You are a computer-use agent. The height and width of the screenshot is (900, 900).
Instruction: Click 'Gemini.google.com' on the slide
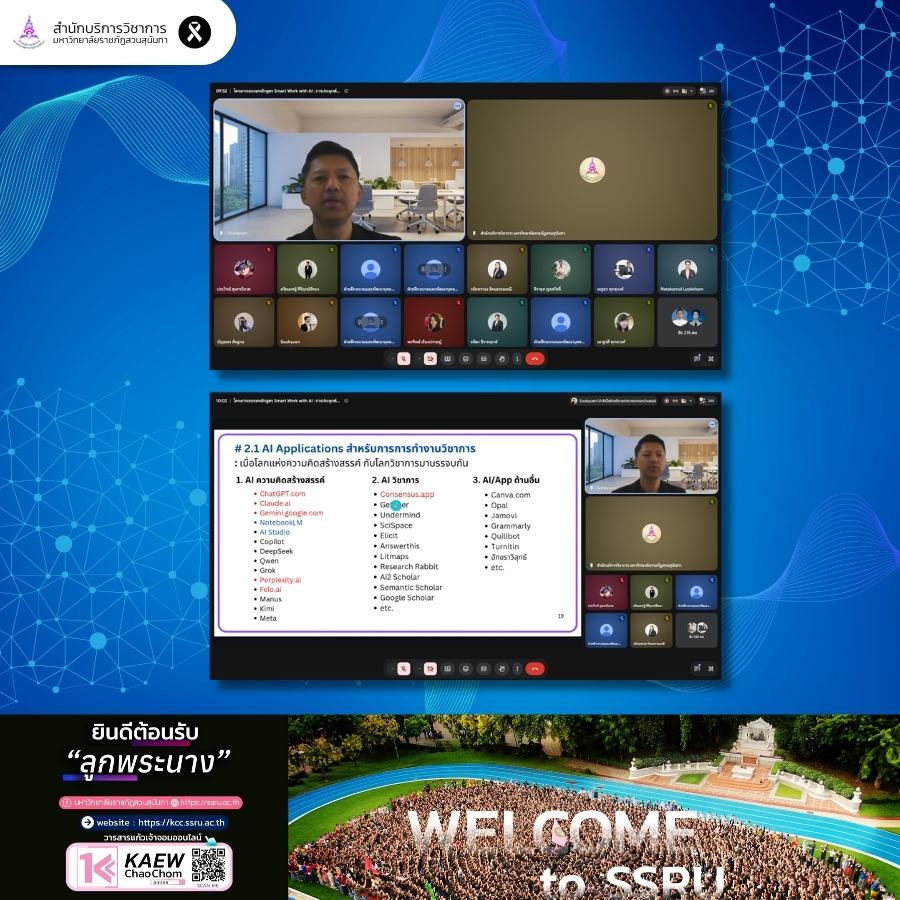(291, 513)
